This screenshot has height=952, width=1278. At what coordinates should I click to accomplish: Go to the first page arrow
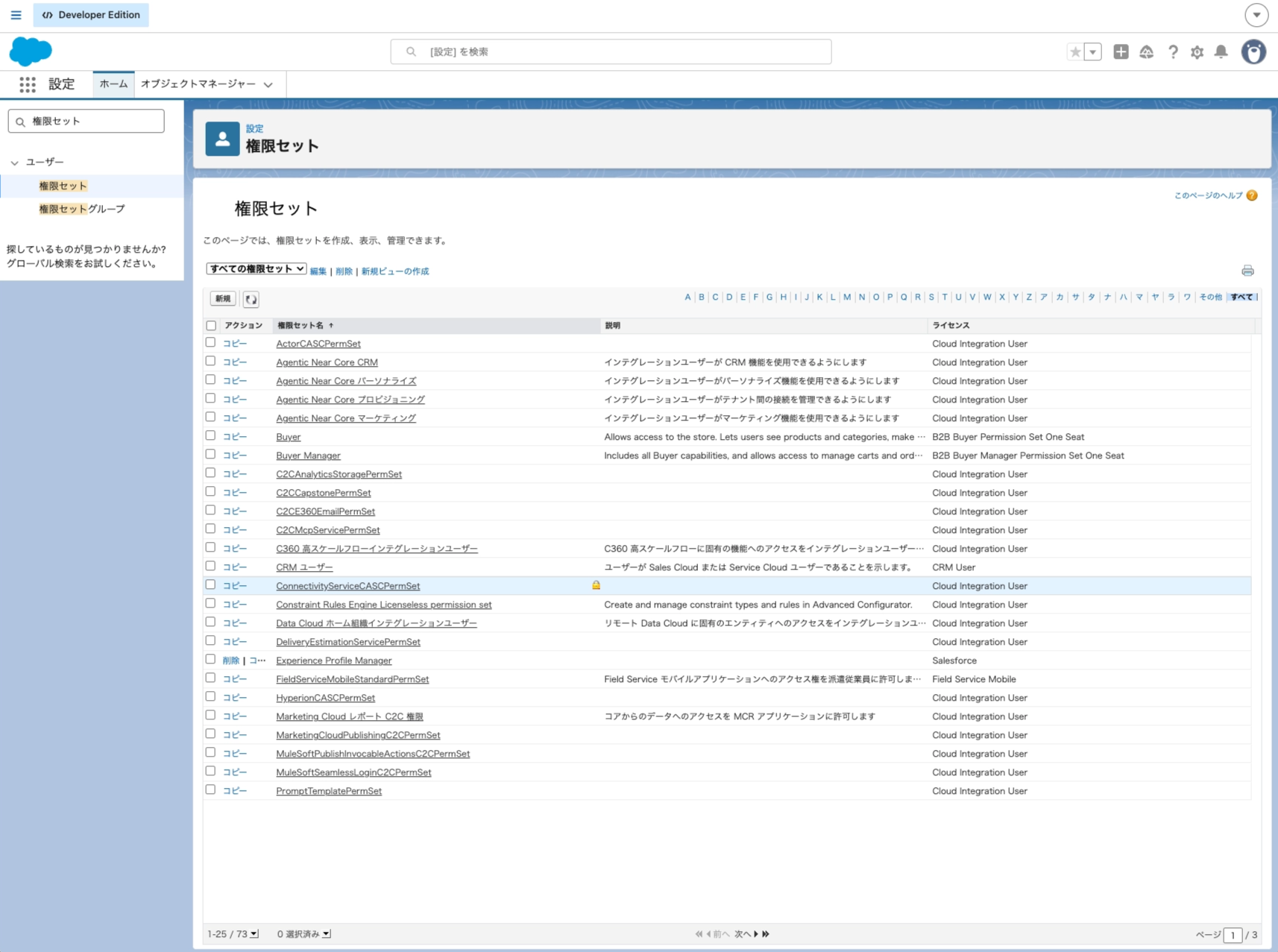[x=699, y=934]
